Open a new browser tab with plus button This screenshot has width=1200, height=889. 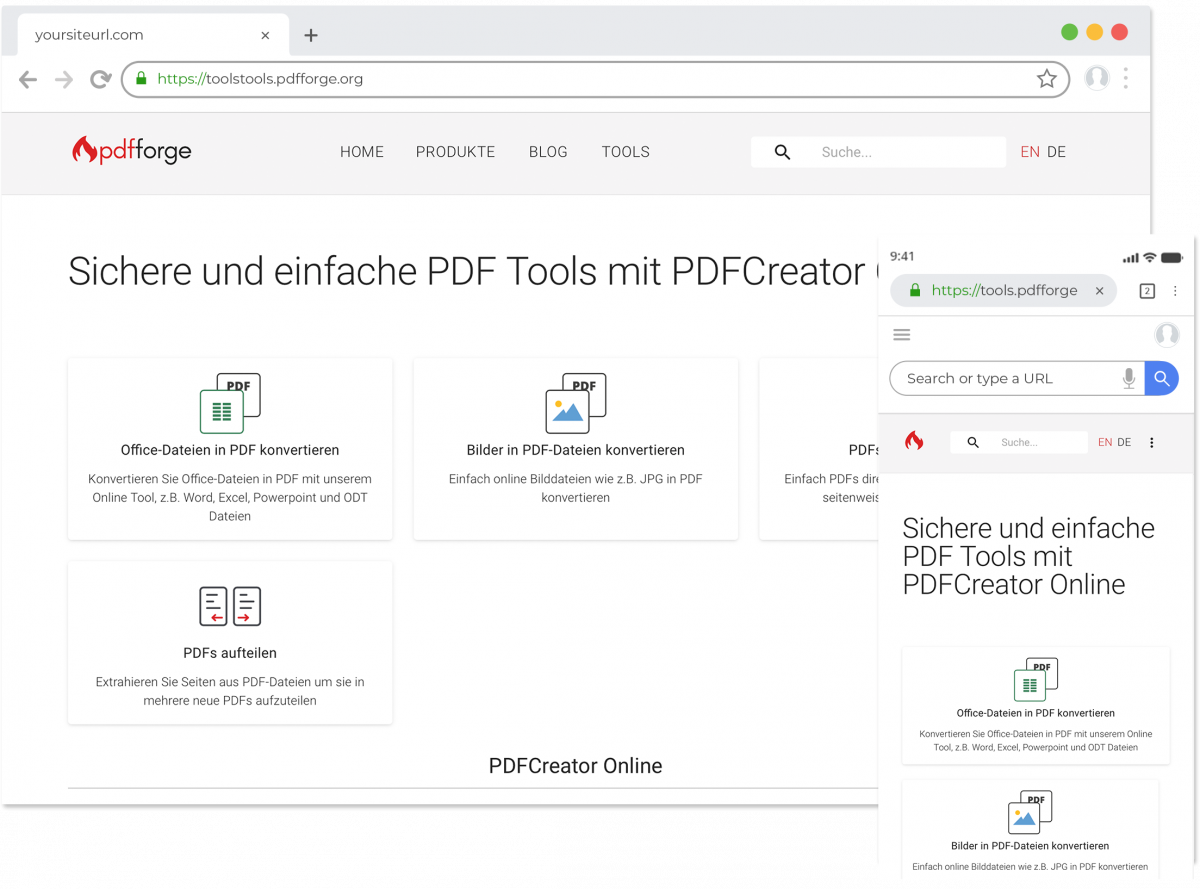pyautogui.click(x=311, y=35)
